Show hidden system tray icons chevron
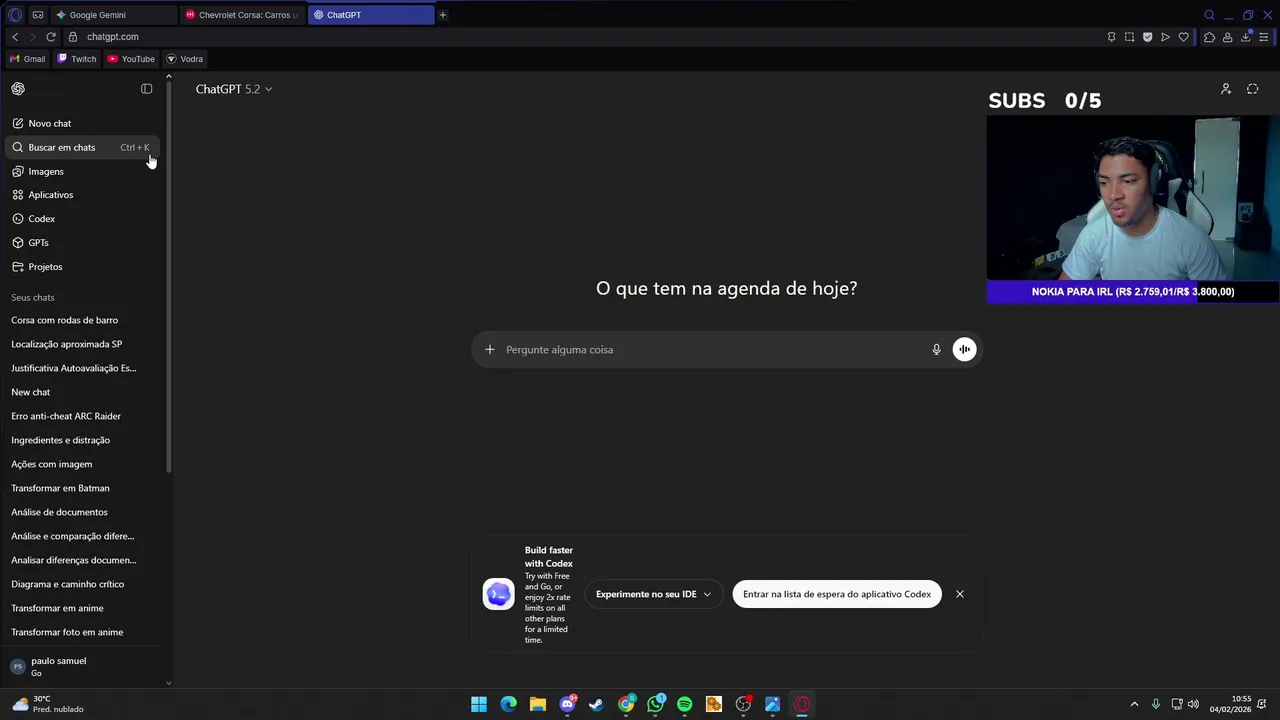The image size is (1280, 720). pos(1134,704)
